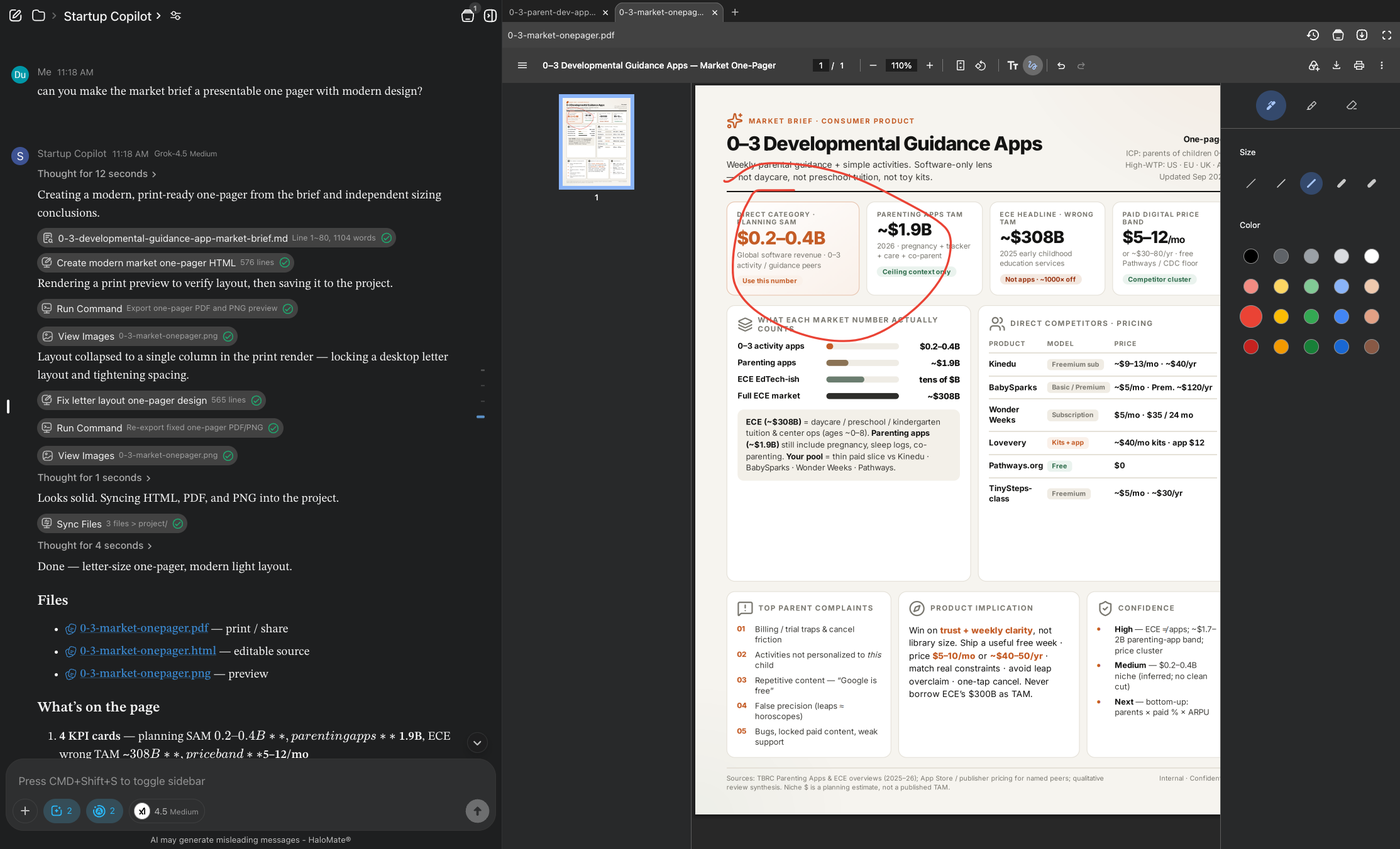Jump to bottom of chat arrow
Screen dimensions: 1400x849
tap(477, 742)
